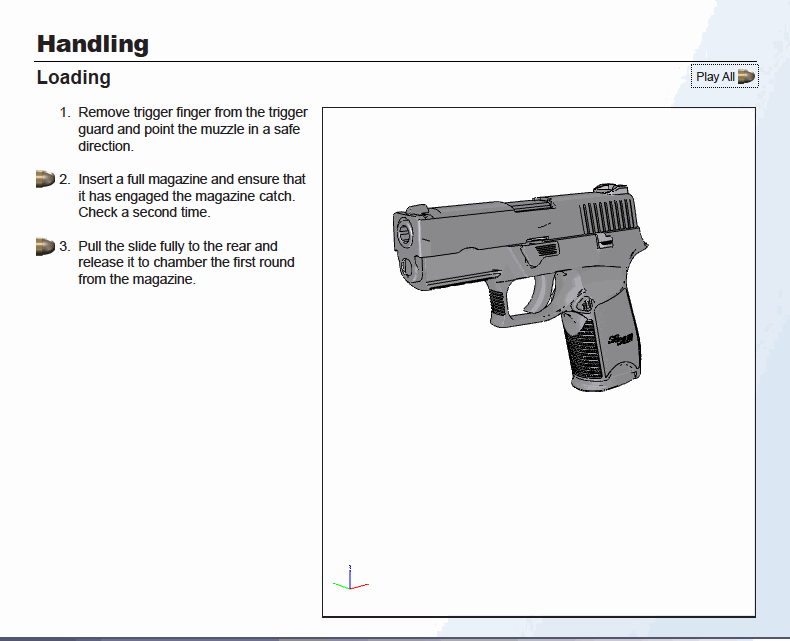Image resolution: width=790 pixels, height=641 pixels.
Task: Click the Loading section title
Action: [x=73, y=77]
